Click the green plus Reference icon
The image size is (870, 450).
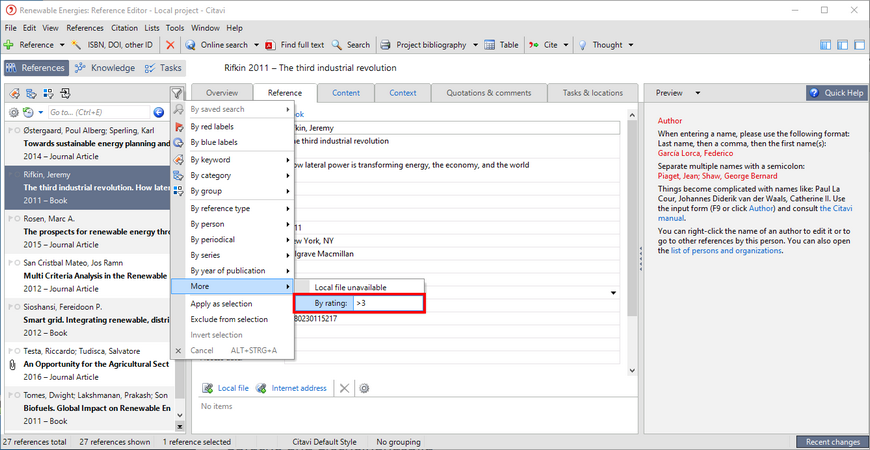(8, 45)
